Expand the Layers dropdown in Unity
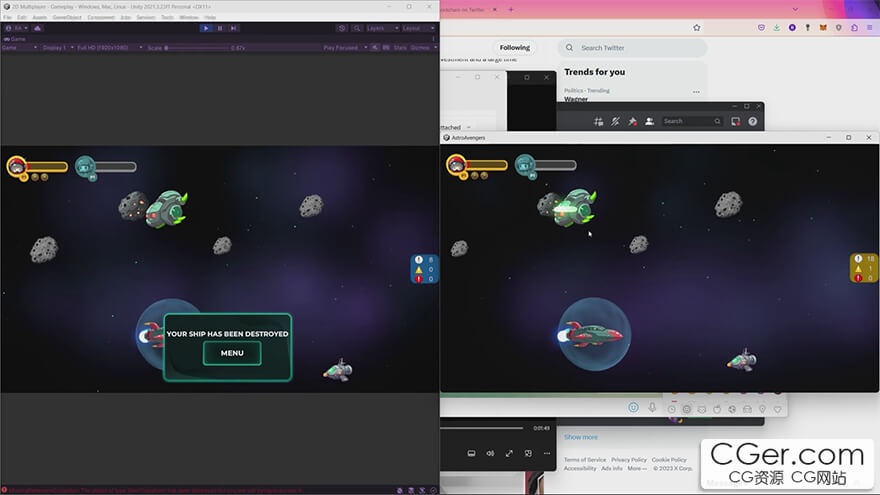The image size is (880, 495). pyautogui.click(x=382, y=28)
